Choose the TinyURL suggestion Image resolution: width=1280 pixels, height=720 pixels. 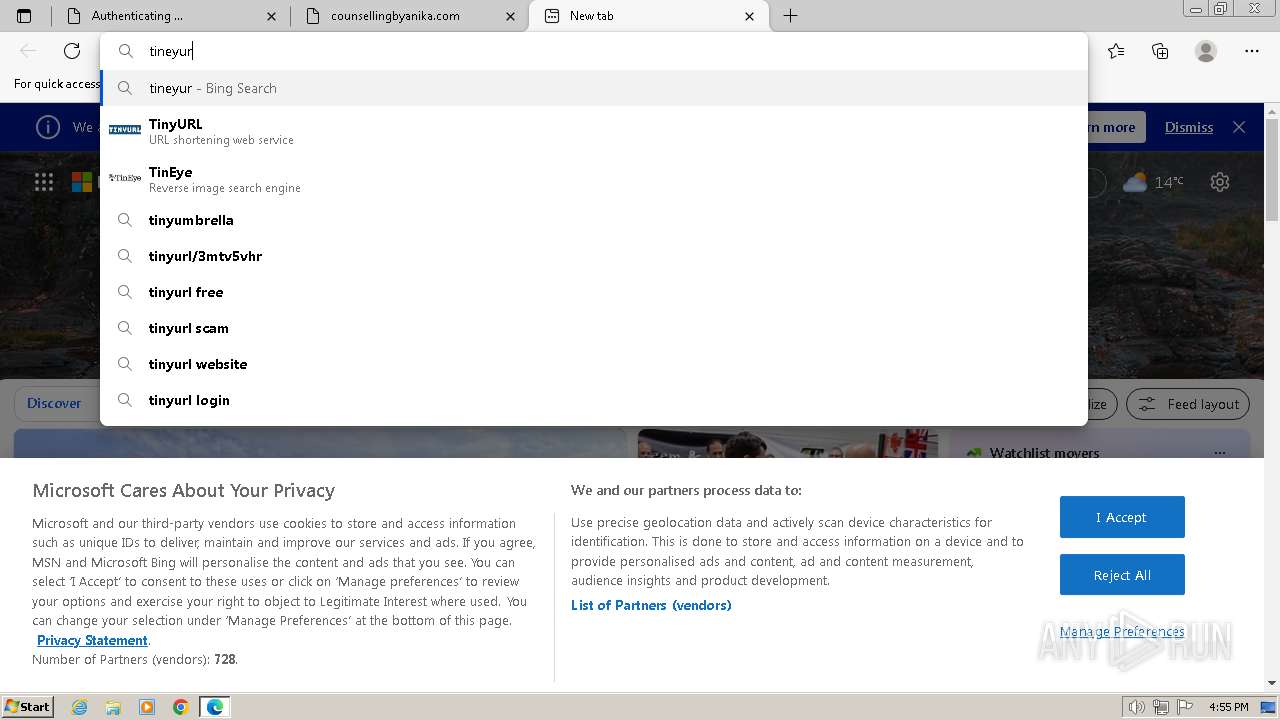(593, 131)
